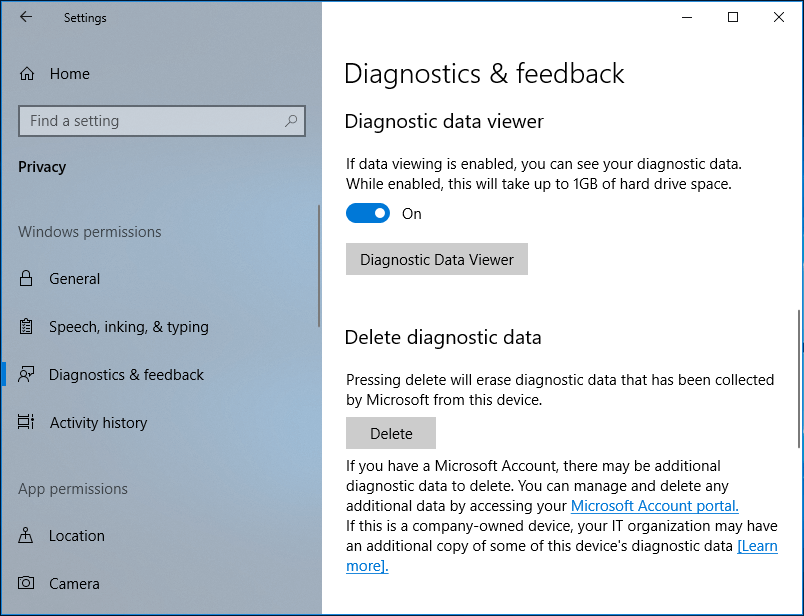Click the Home house icon
The width and height of the screenshot is (804, 616).
point(27,74)
